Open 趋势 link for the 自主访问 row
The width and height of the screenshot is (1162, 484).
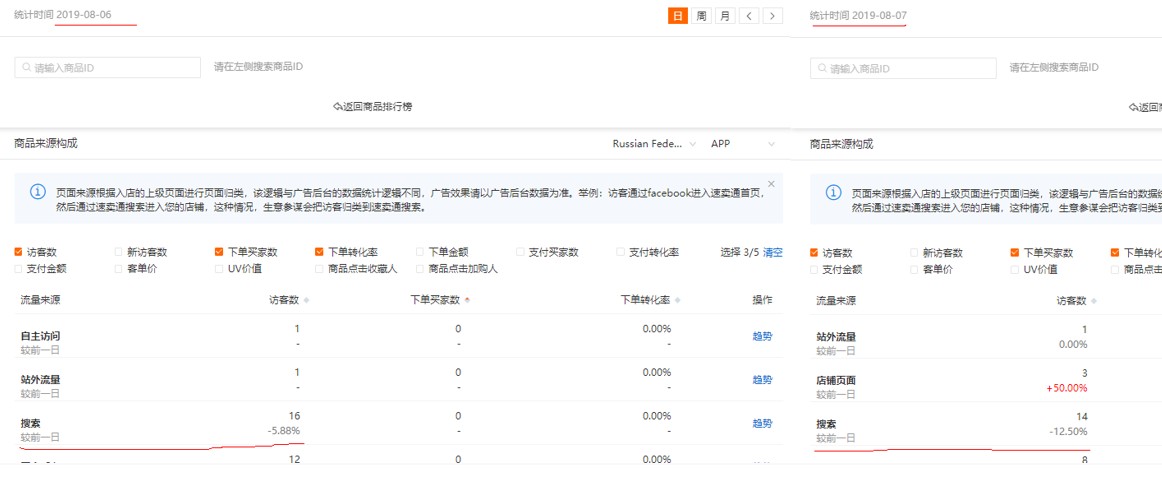pyautogui.click(x=762, y=336)
